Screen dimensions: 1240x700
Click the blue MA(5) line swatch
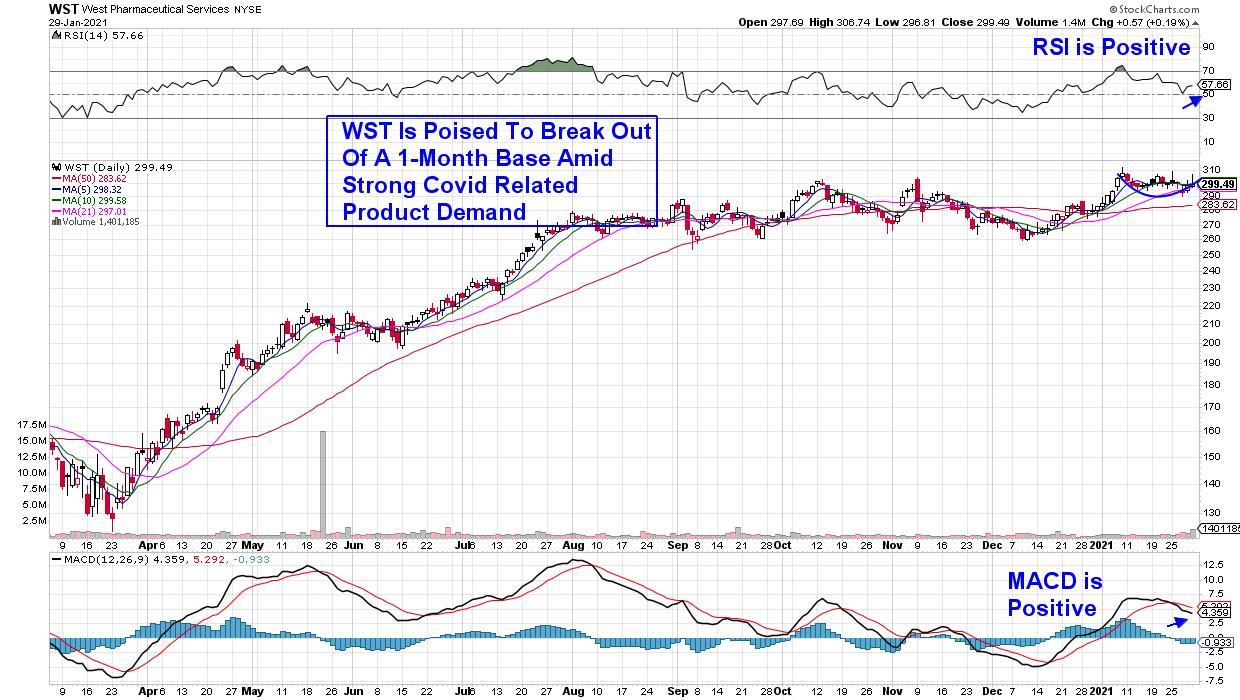click(x=56, y=190)
